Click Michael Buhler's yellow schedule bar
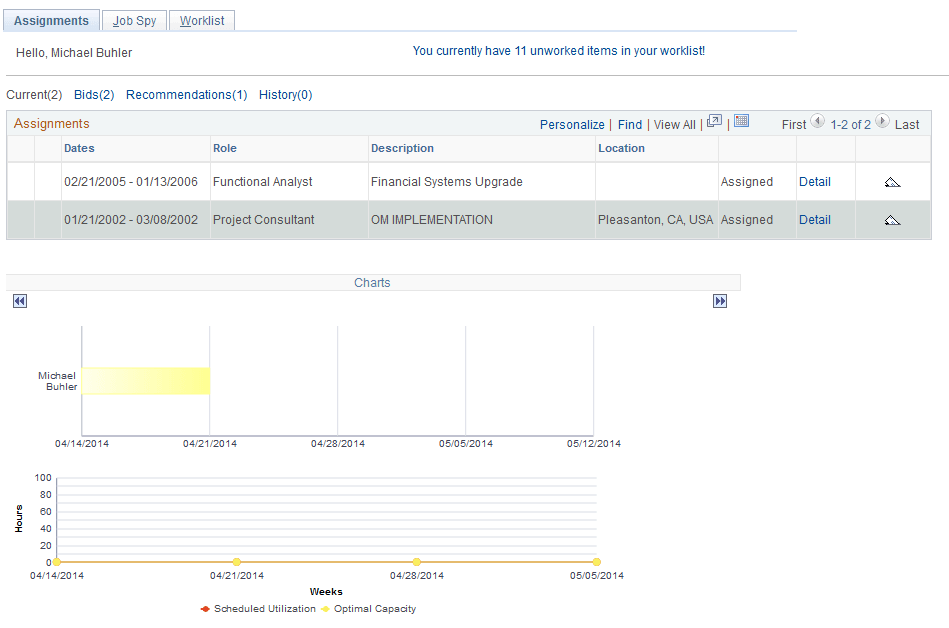The height and width of the screenshot is (628, 949). [146, 381]
